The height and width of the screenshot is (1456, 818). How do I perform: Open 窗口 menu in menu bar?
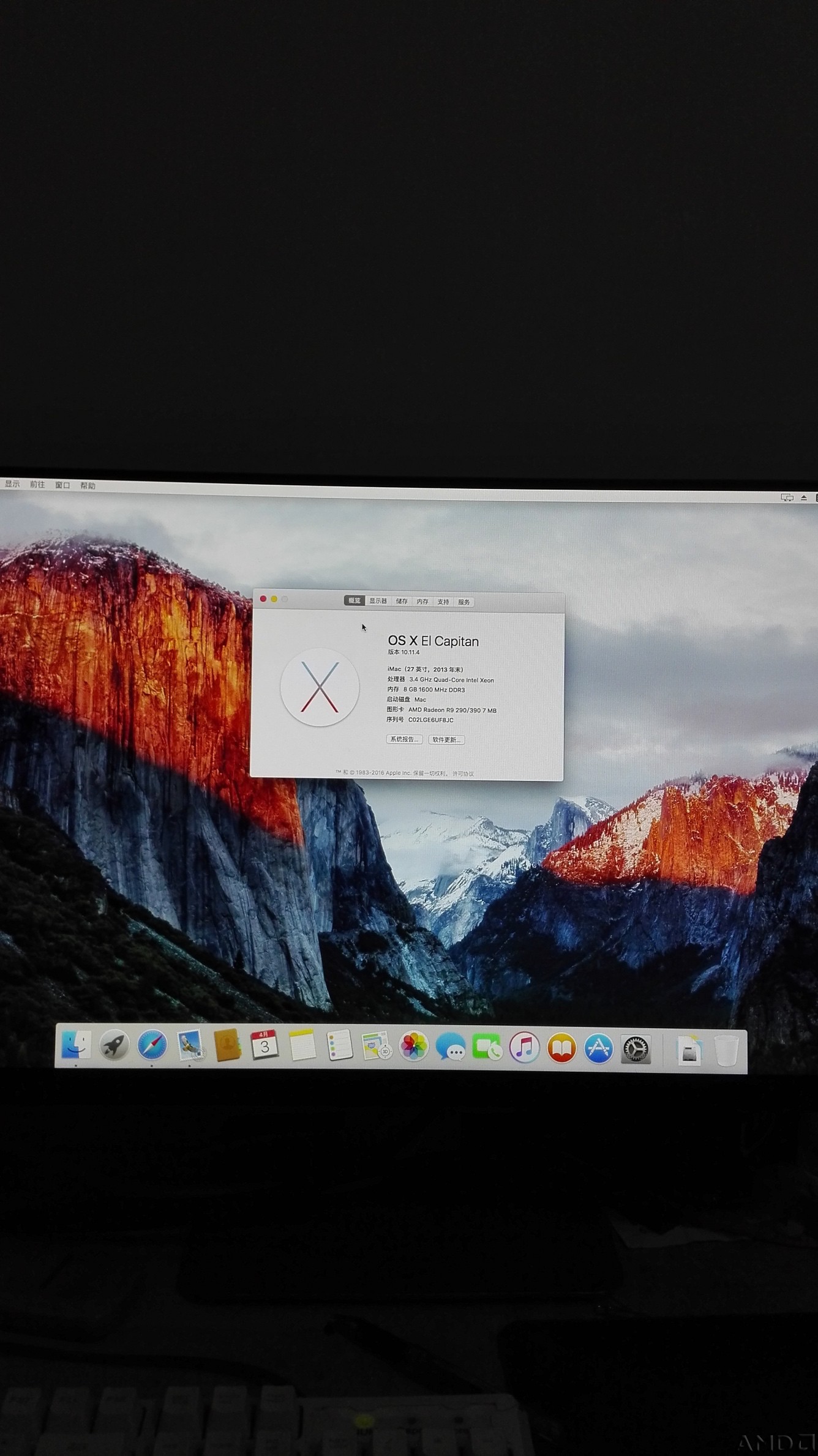point(62,485)
